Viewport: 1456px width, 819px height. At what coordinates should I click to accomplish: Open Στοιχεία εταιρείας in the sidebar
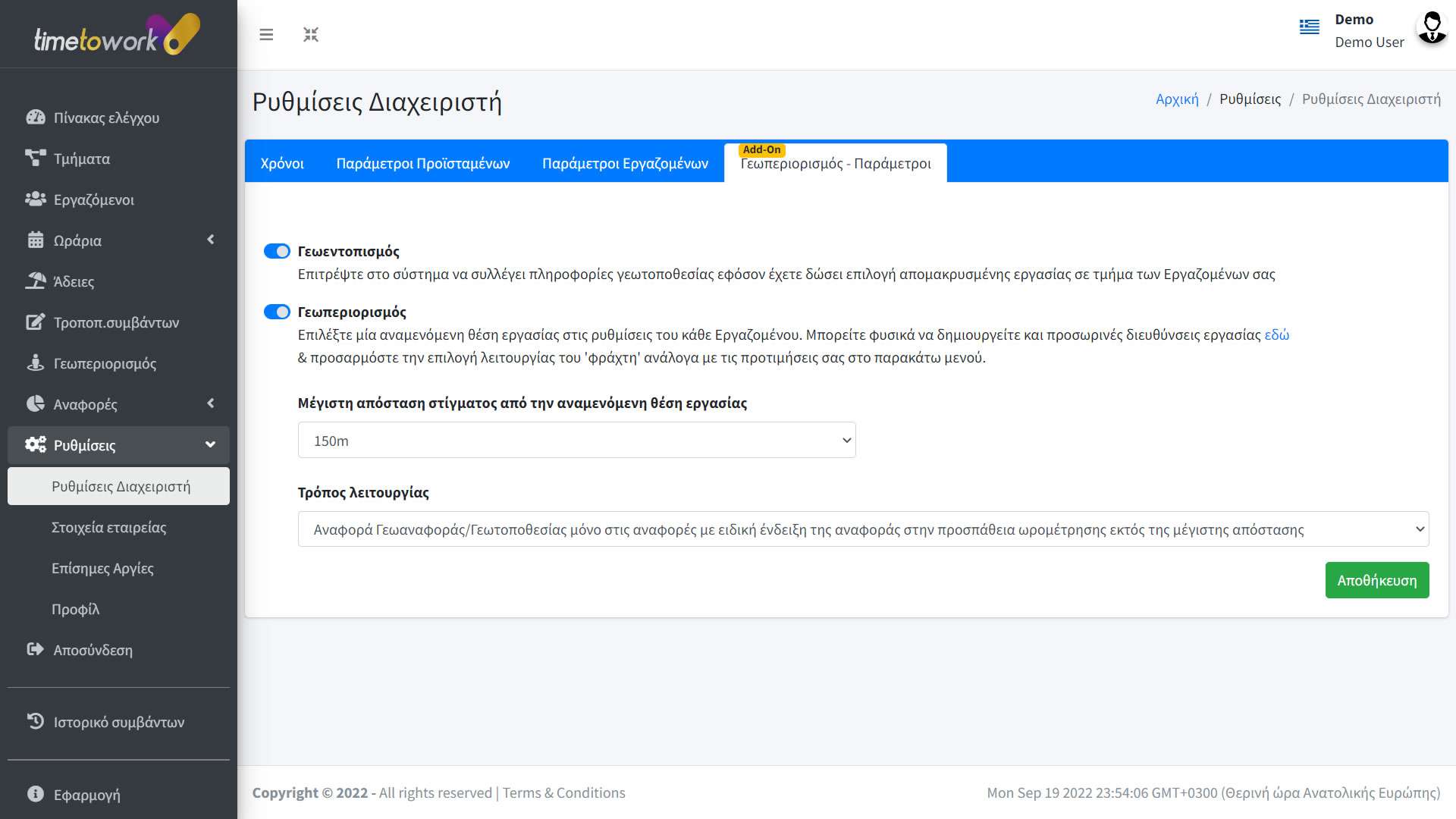click(x=108, y=527)
